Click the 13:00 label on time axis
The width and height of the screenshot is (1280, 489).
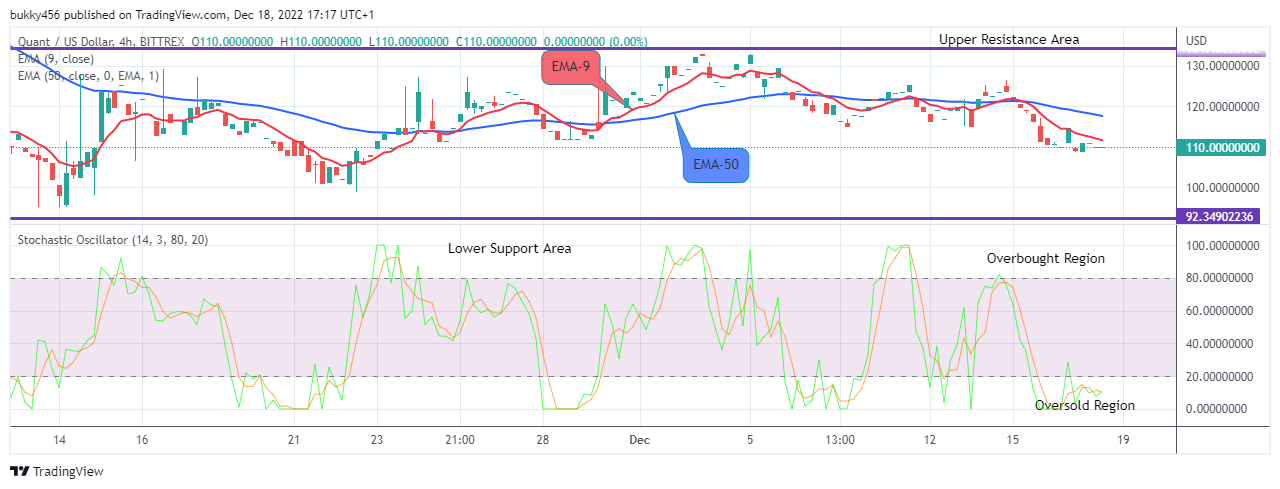pyautogui.click(x=840, y=440)
